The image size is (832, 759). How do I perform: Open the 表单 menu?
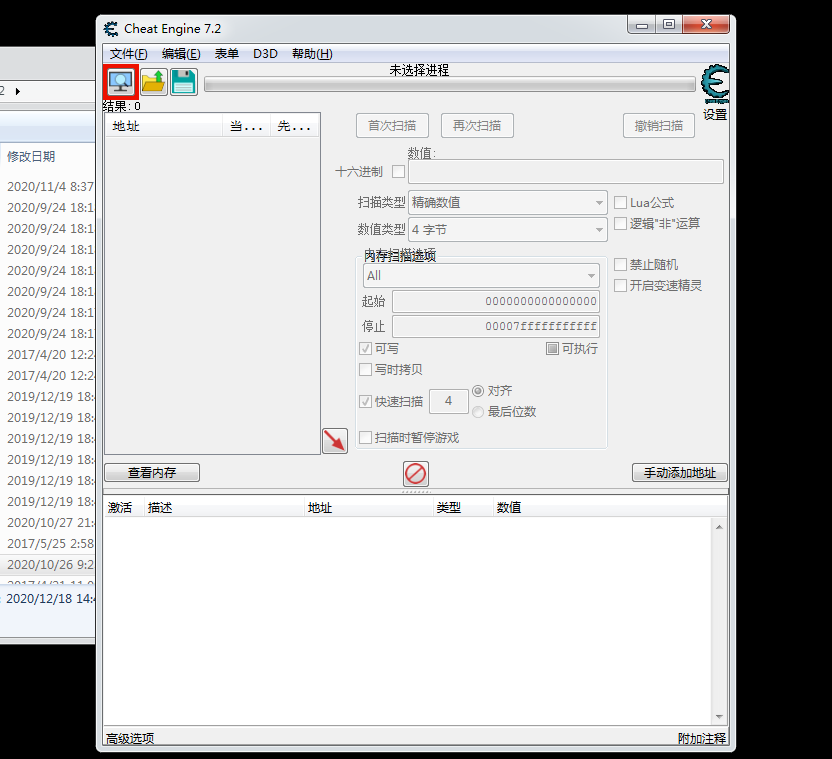pyautogui.click(x=227, y=54)
